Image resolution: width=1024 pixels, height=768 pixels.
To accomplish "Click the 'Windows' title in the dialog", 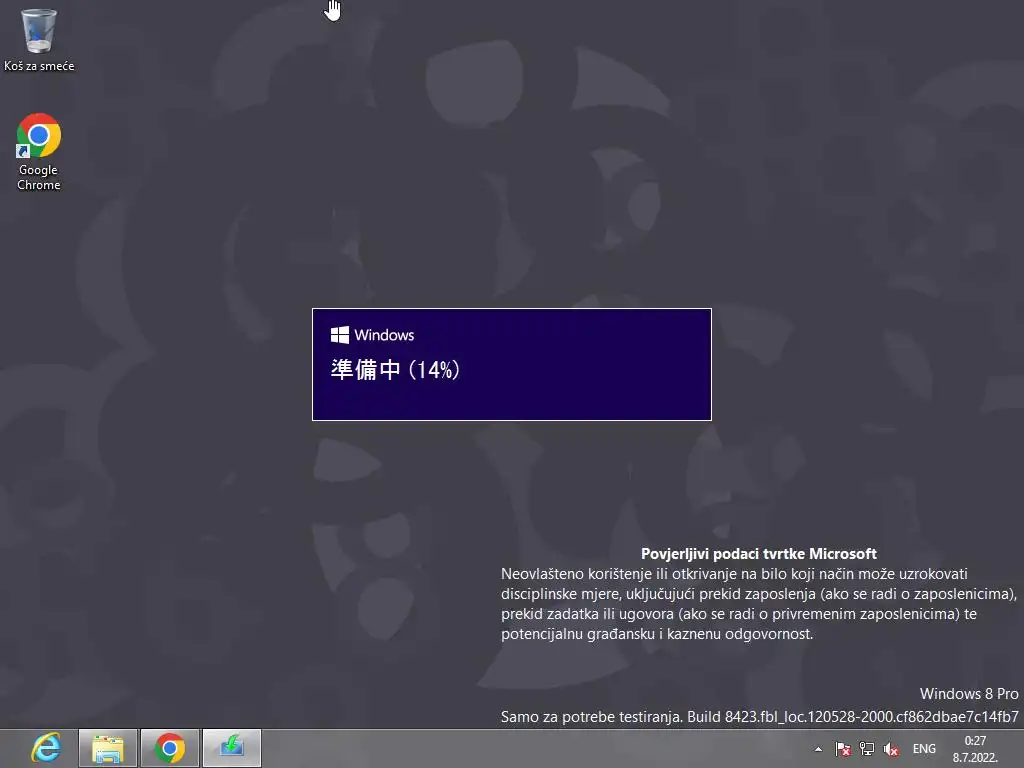I will (x=384, y=335).
